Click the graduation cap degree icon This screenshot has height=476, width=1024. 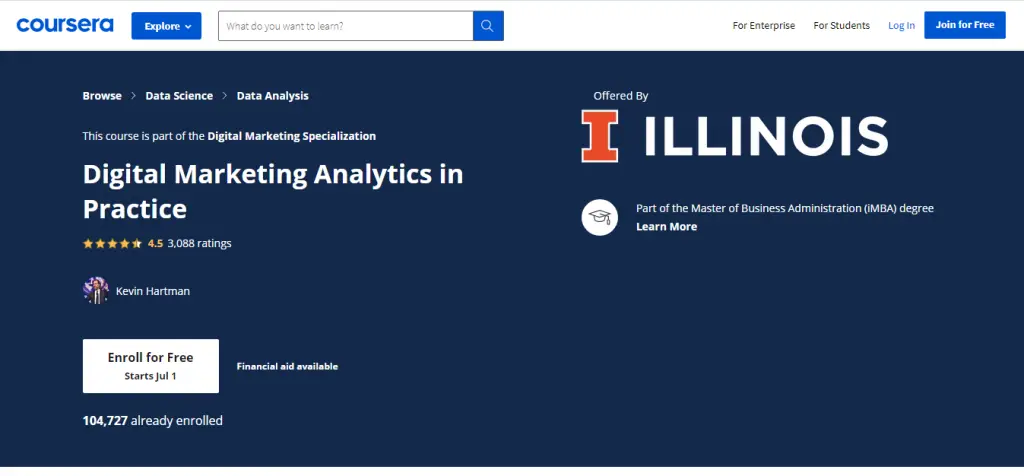point(600,217)
